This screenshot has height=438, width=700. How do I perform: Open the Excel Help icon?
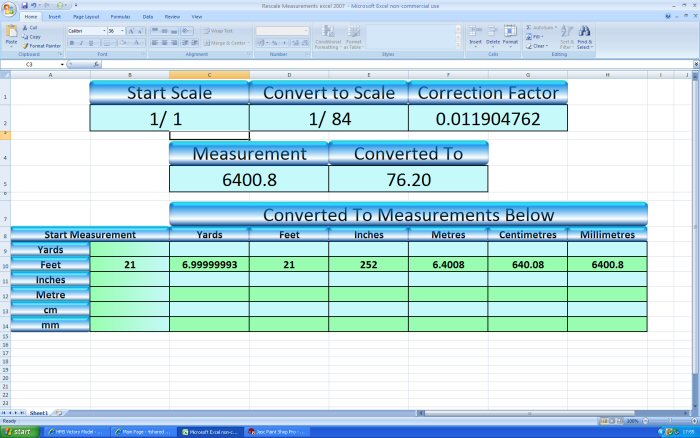coord(668,16)
